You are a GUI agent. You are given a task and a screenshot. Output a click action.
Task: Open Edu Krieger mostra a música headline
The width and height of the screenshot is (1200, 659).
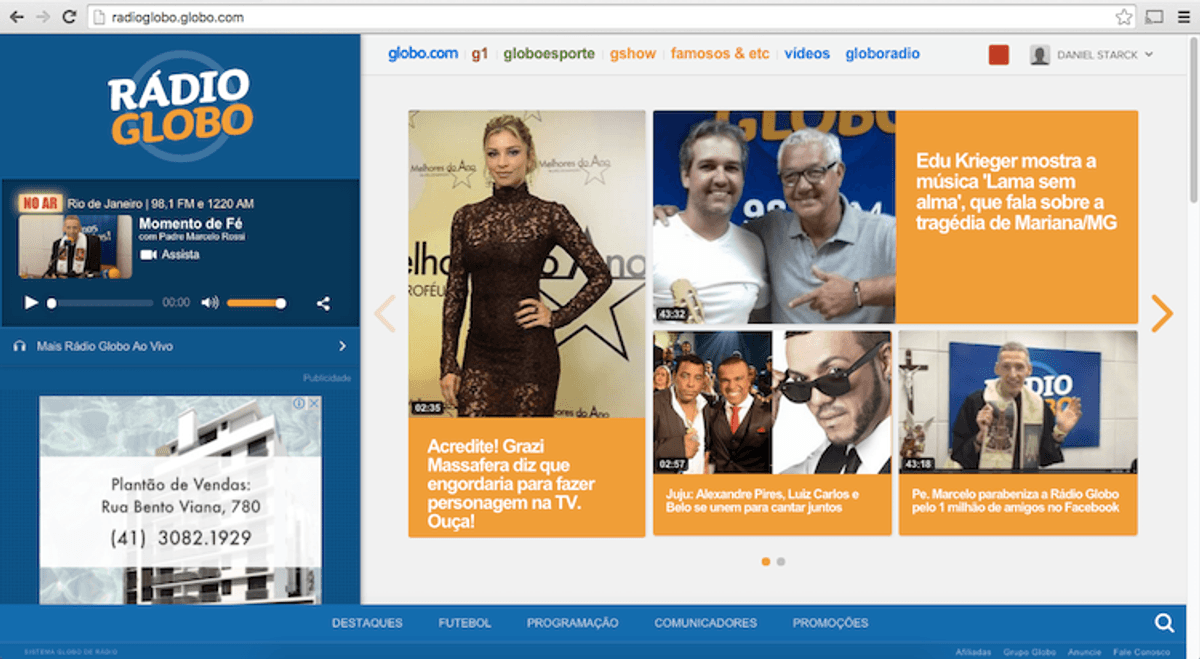pos(1016,192)
